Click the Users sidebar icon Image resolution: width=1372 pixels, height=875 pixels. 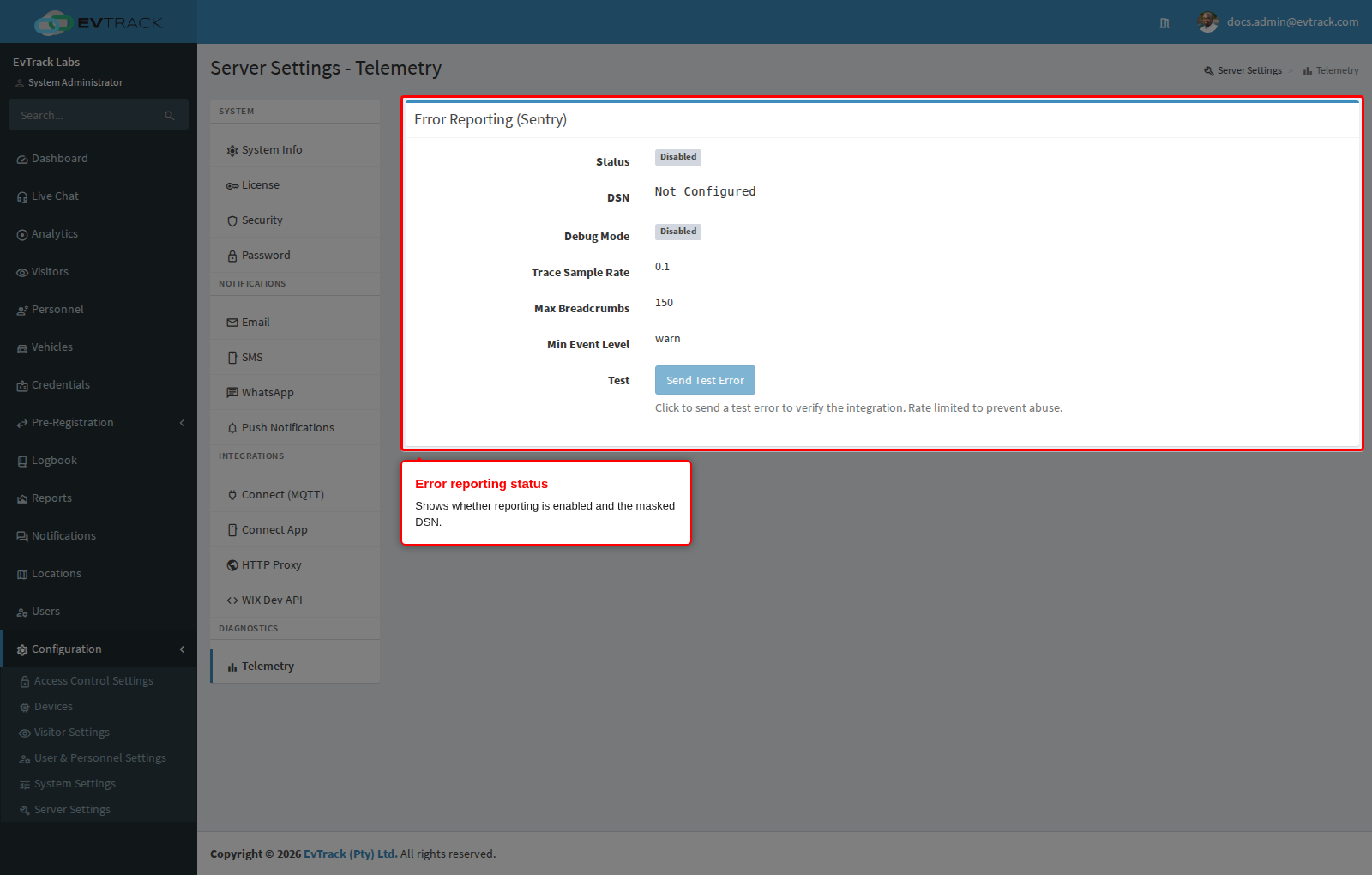click(x=22, y=612)
